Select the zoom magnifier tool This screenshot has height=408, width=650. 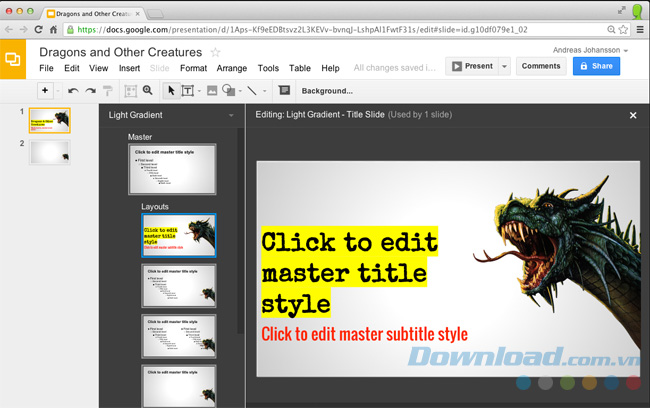[148, 90]
